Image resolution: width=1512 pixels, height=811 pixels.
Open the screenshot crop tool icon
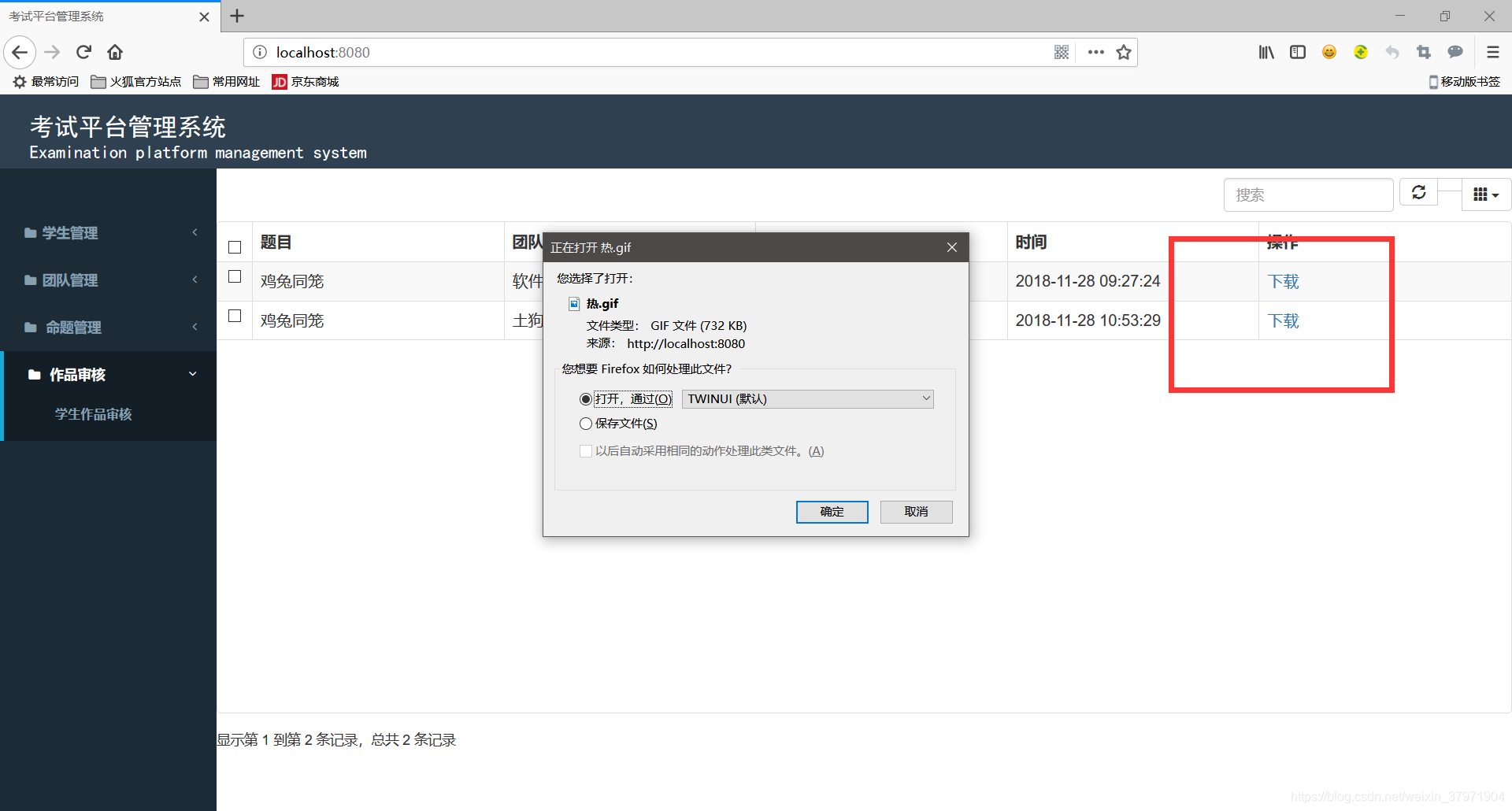tap(1424, 53)
